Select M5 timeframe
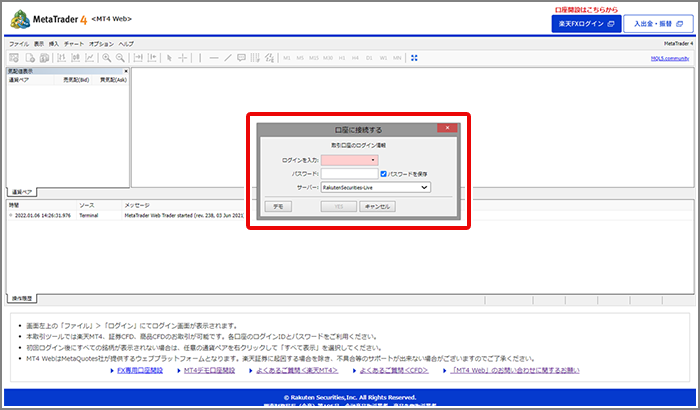This screenshot has width=700, height=410. click(300, 58)
